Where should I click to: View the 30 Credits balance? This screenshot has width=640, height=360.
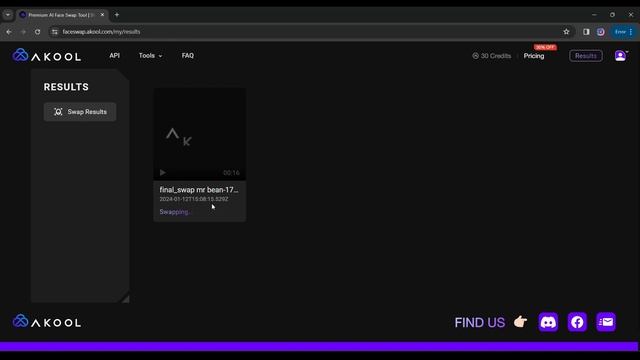coord(491,56)
